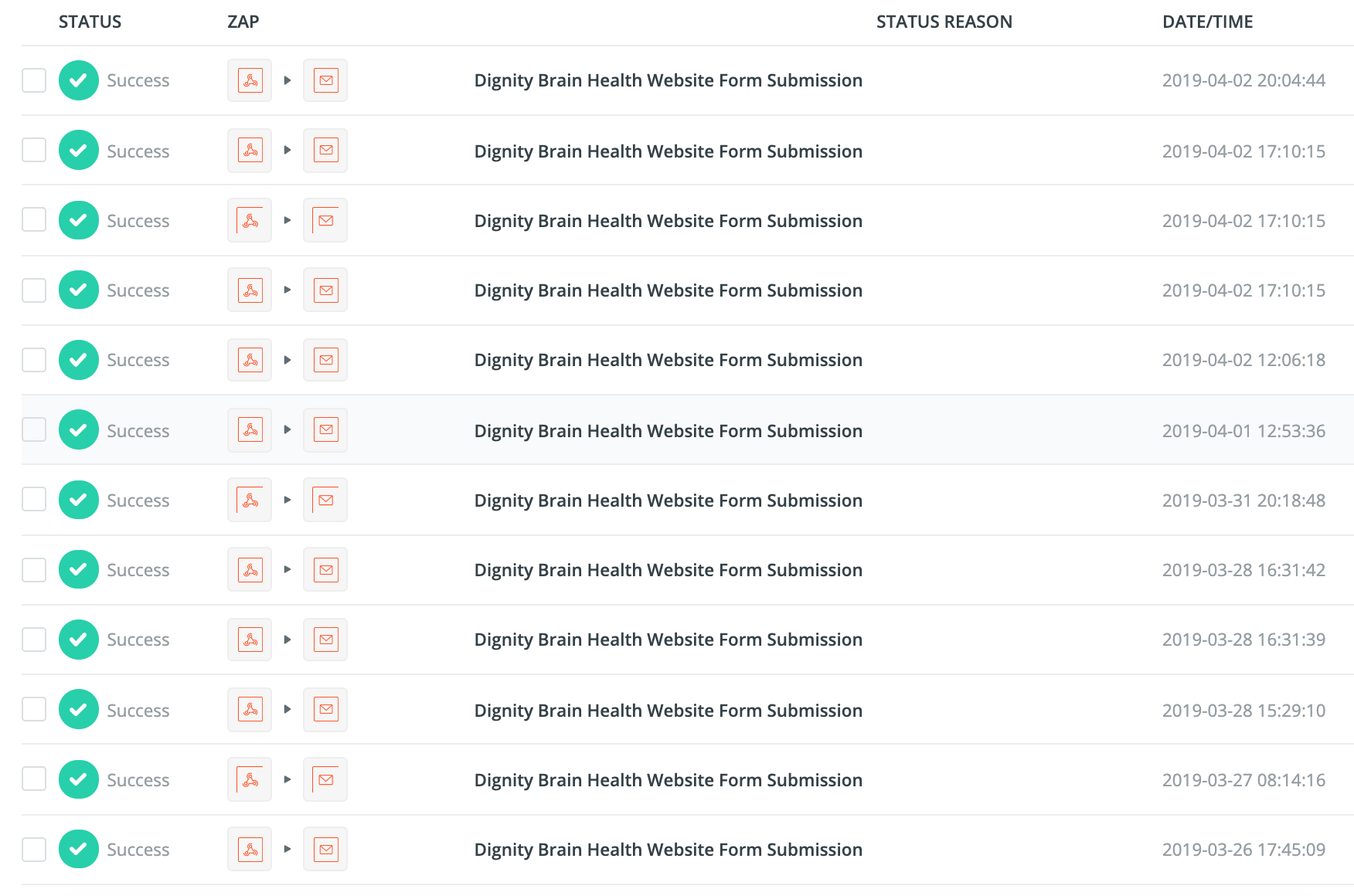1354x896 pixels.
Task: Click timestamp 2019-04-02 12:06:18
Action: (1243, 360)
